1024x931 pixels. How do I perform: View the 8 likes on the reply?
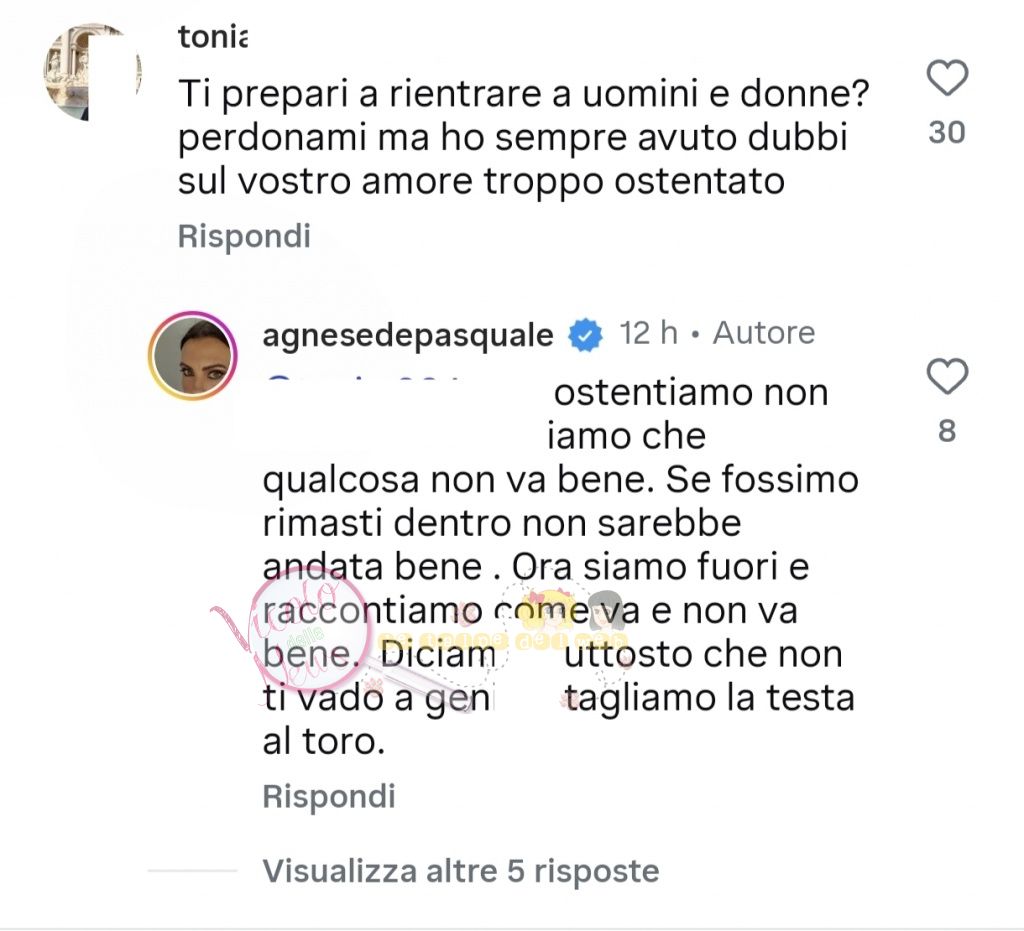click(x=947, y=431)
